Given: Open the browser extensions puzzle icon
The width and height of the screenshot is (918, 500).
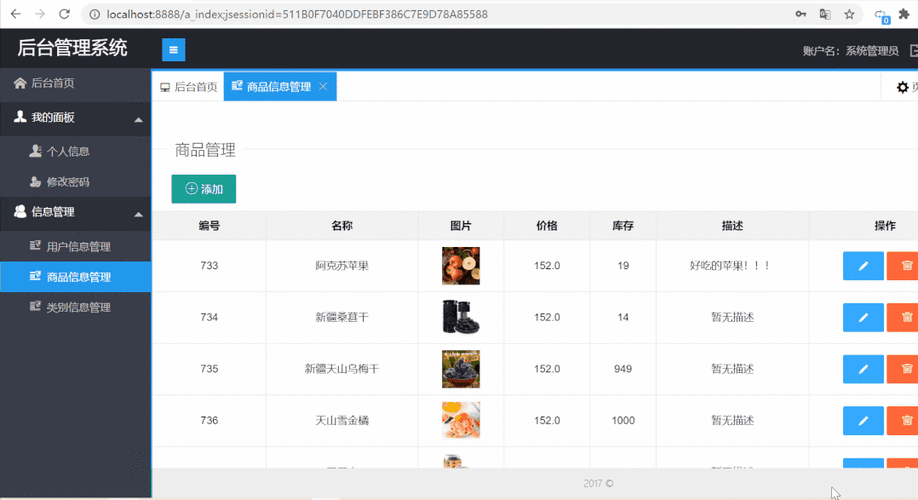Looking at the screenshot, I should [x=904, y=14].
